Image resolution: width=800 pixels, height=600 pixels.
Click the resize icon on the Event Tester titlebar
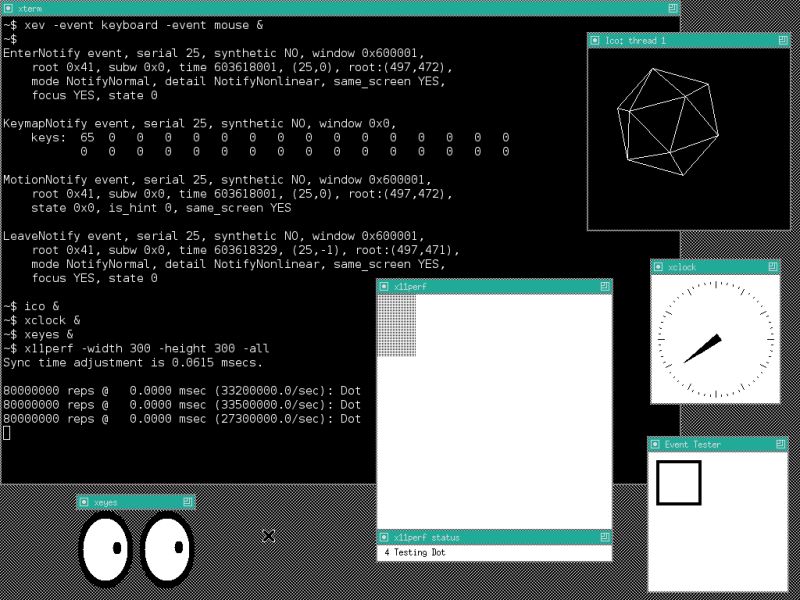pyautogui.click(x=780, y=444)
